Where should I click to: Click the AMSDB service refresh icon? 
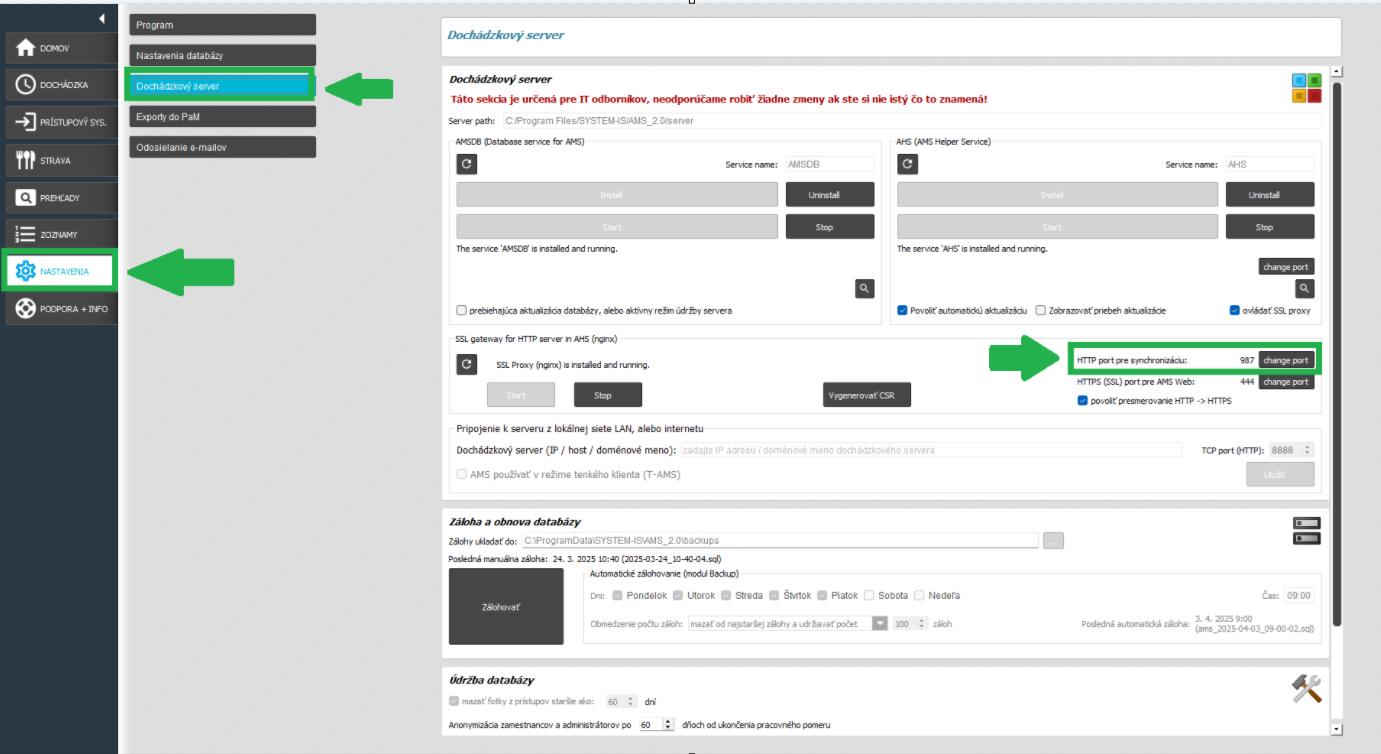pyautogui.click(x=466, y=165)
